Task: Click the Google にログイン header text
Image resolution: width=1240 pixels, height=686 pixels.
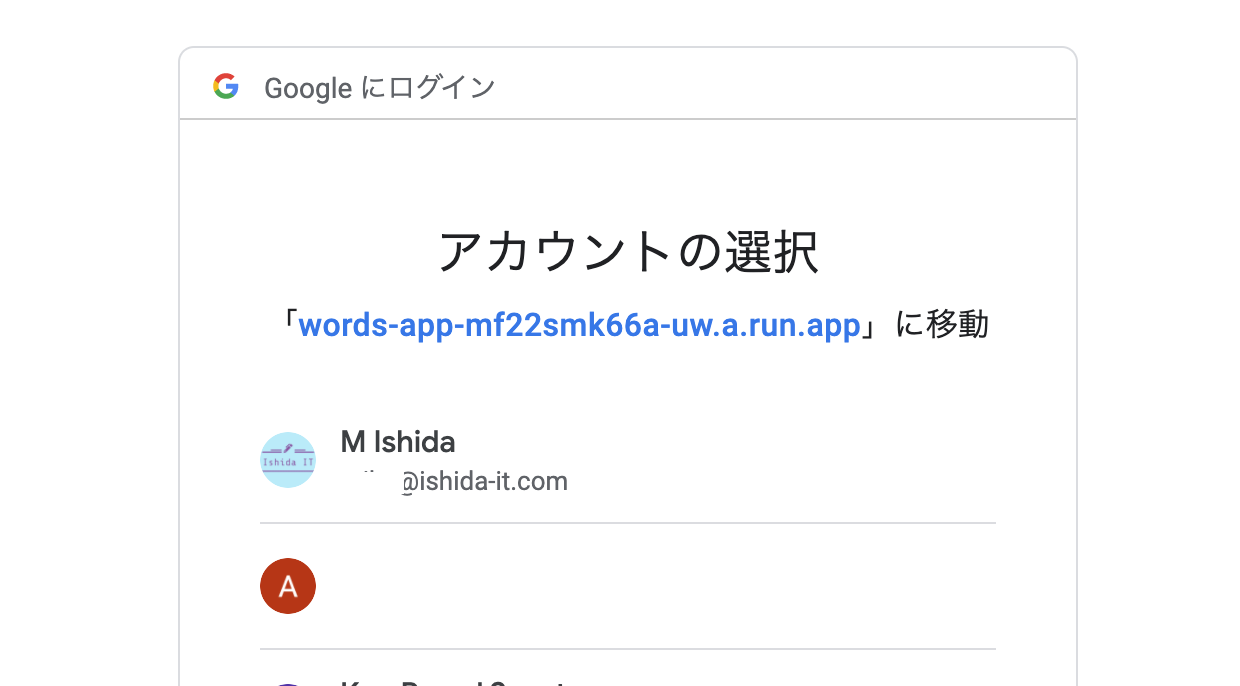Action: click(380, 88)
